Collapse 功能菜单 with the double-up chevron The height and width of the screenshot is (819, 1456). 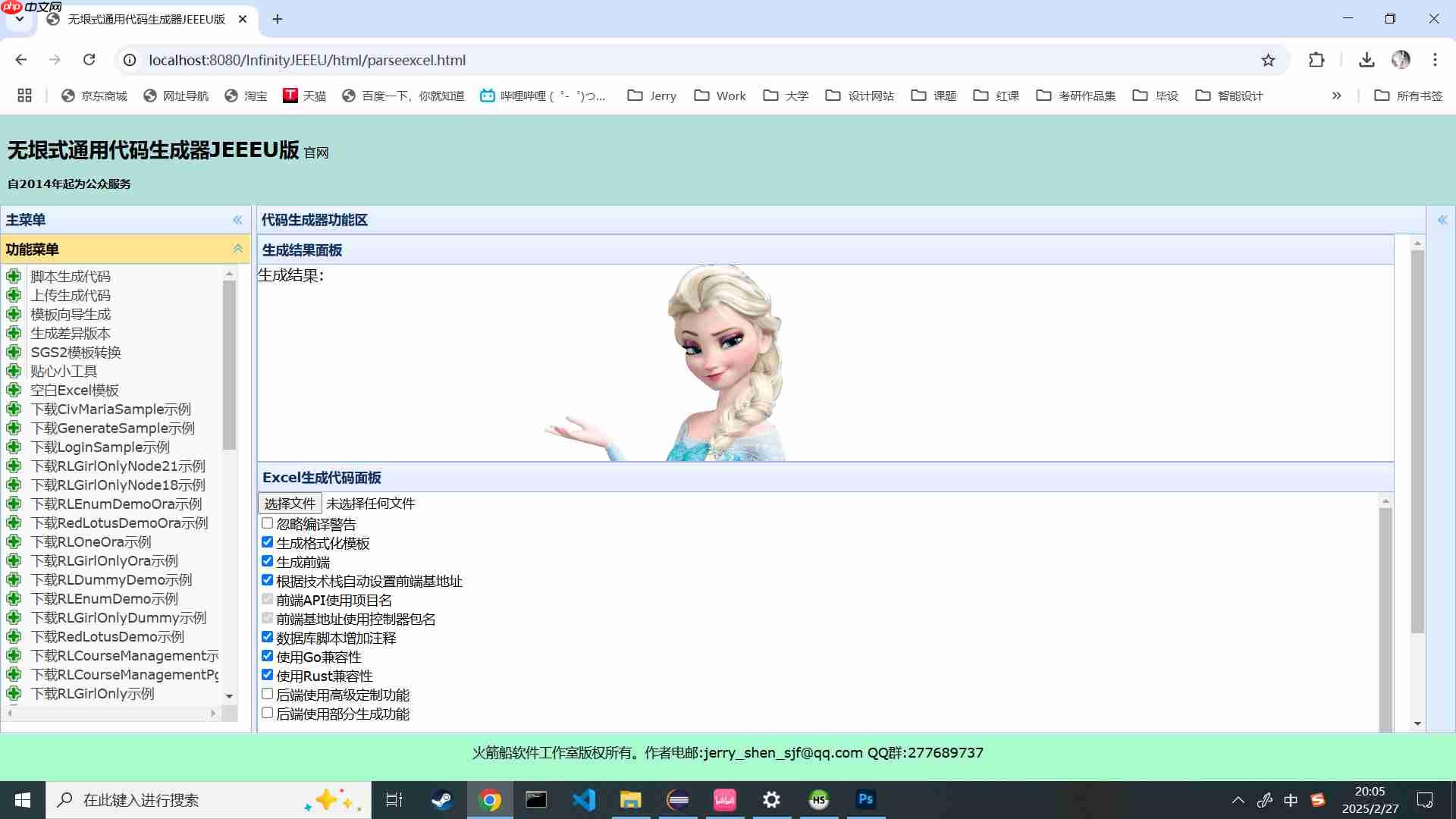(237, 249)
